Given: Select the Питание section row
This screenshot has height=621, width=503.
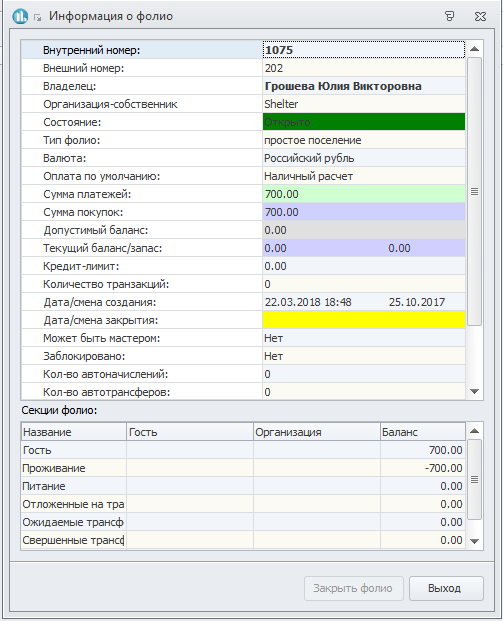Looking at the screenshot, I should tap(243, 486).
